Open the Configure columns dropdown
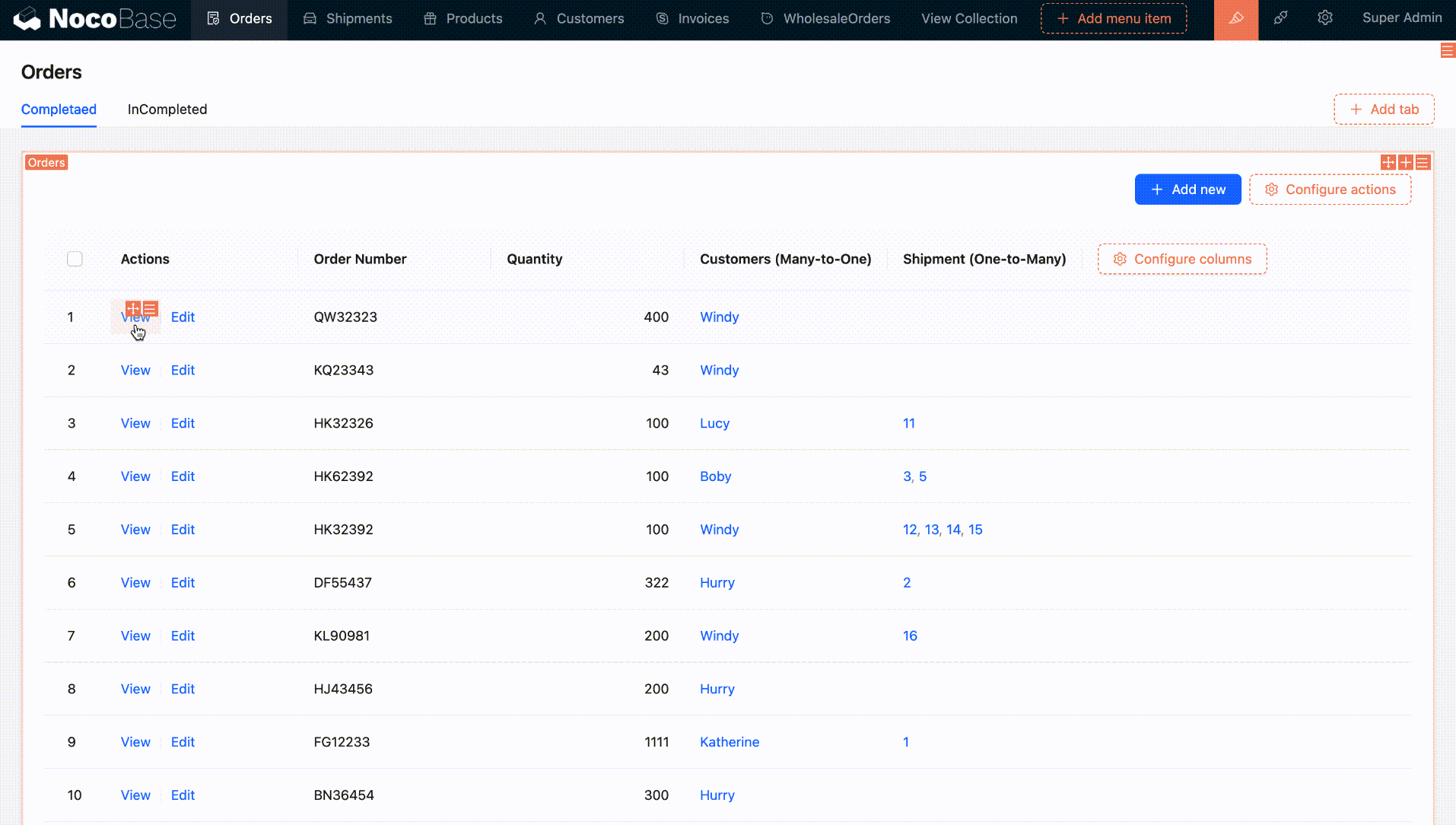This screenshot has height=825, width=1456. tap(1181, 259)
